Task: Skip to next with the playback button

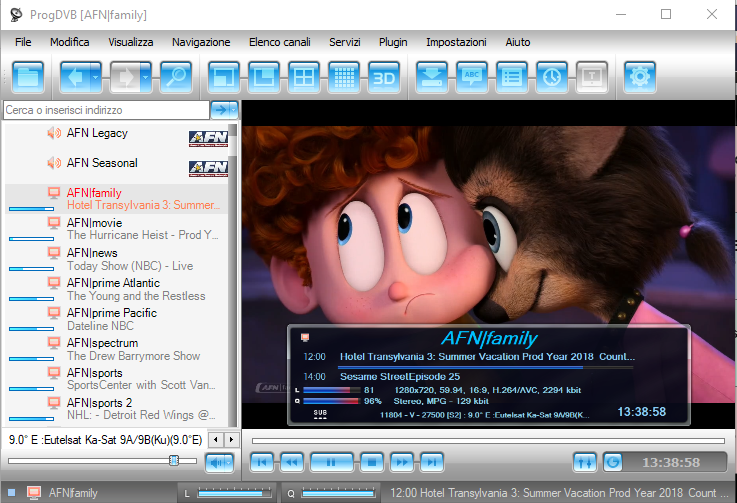Action: pyautogui.click(x=432, y=463)
